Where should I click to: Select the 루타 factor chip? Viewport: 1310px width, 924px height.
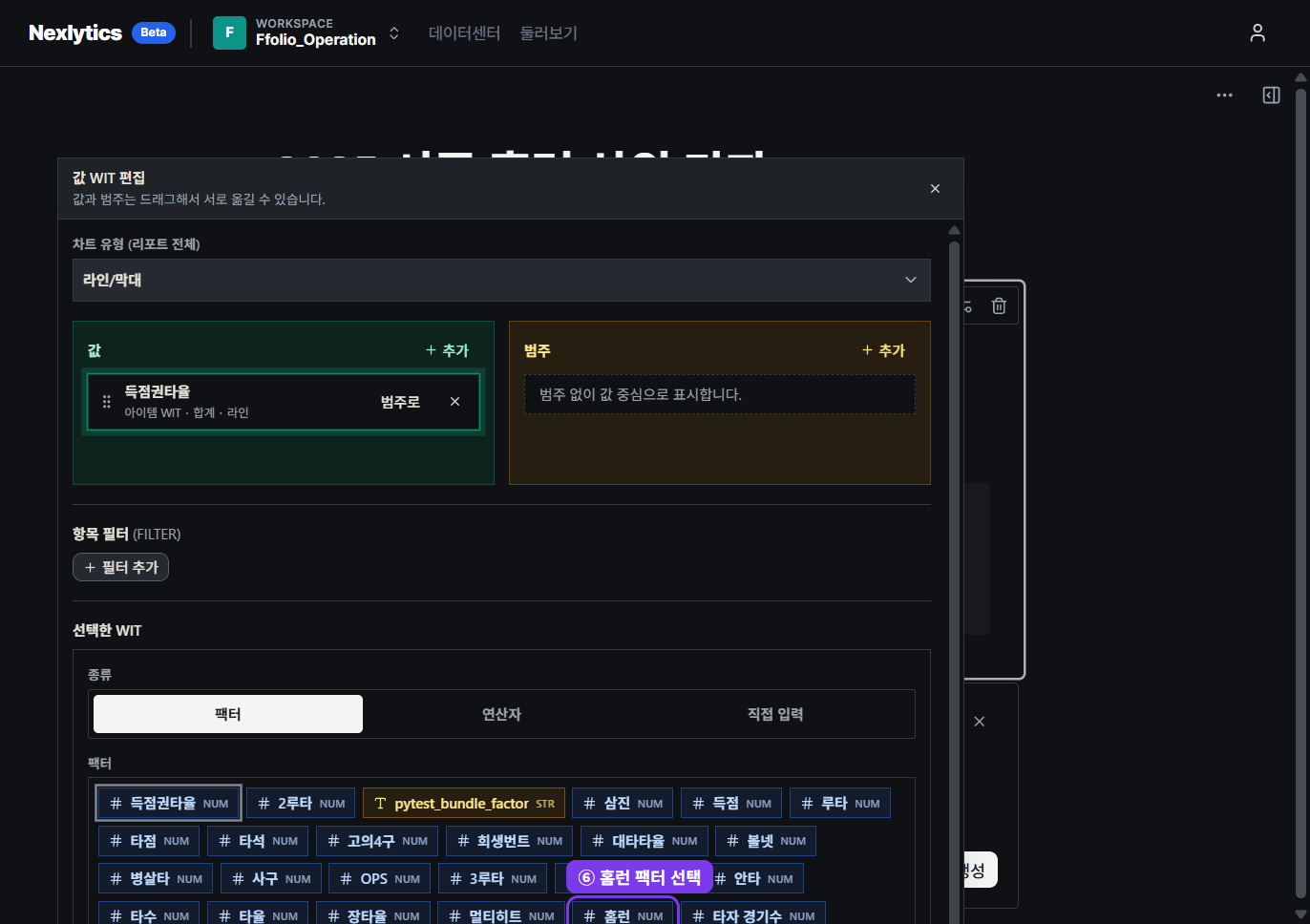(x=840, y=804)
